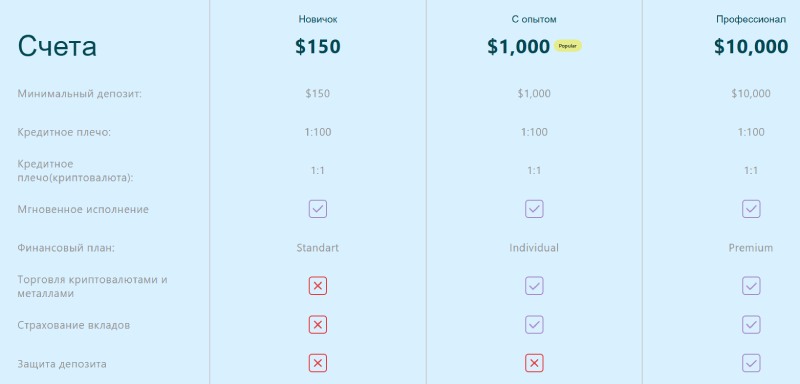Image resolution: width=800 pixels, height=384 pixels.
Task: Click the yellow Popular badge
Action: pyautogui.click(x=568, y=46)
